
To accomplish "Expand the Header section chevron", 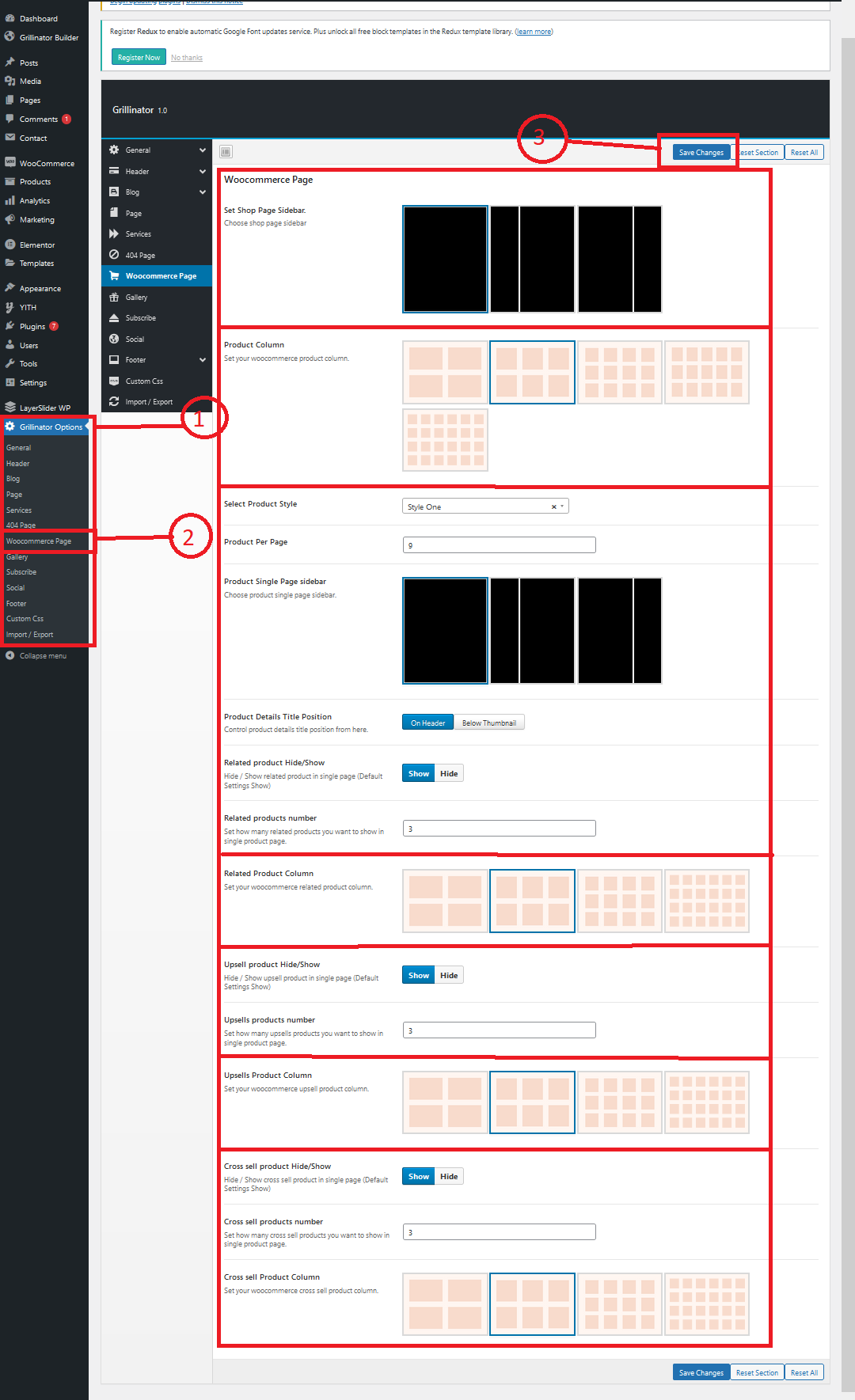I will coord(203,171).
